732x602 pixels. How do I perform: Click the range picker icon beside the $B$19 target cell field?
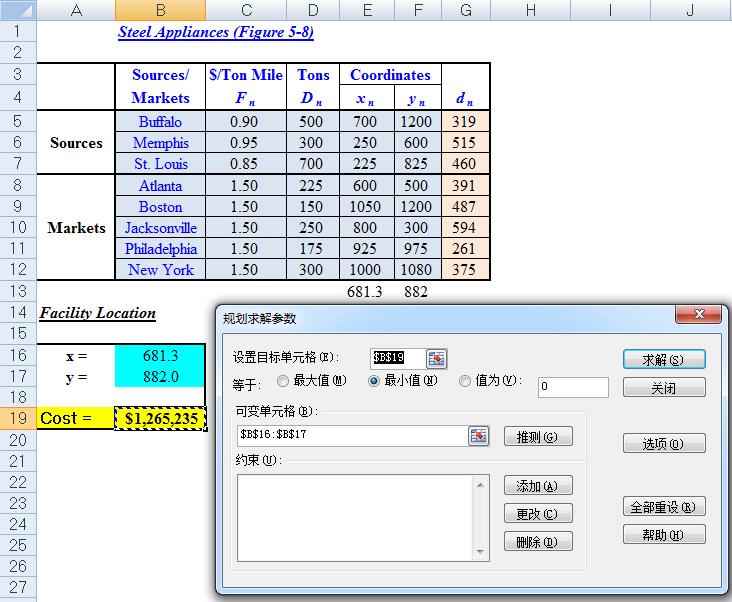(437, 358)
